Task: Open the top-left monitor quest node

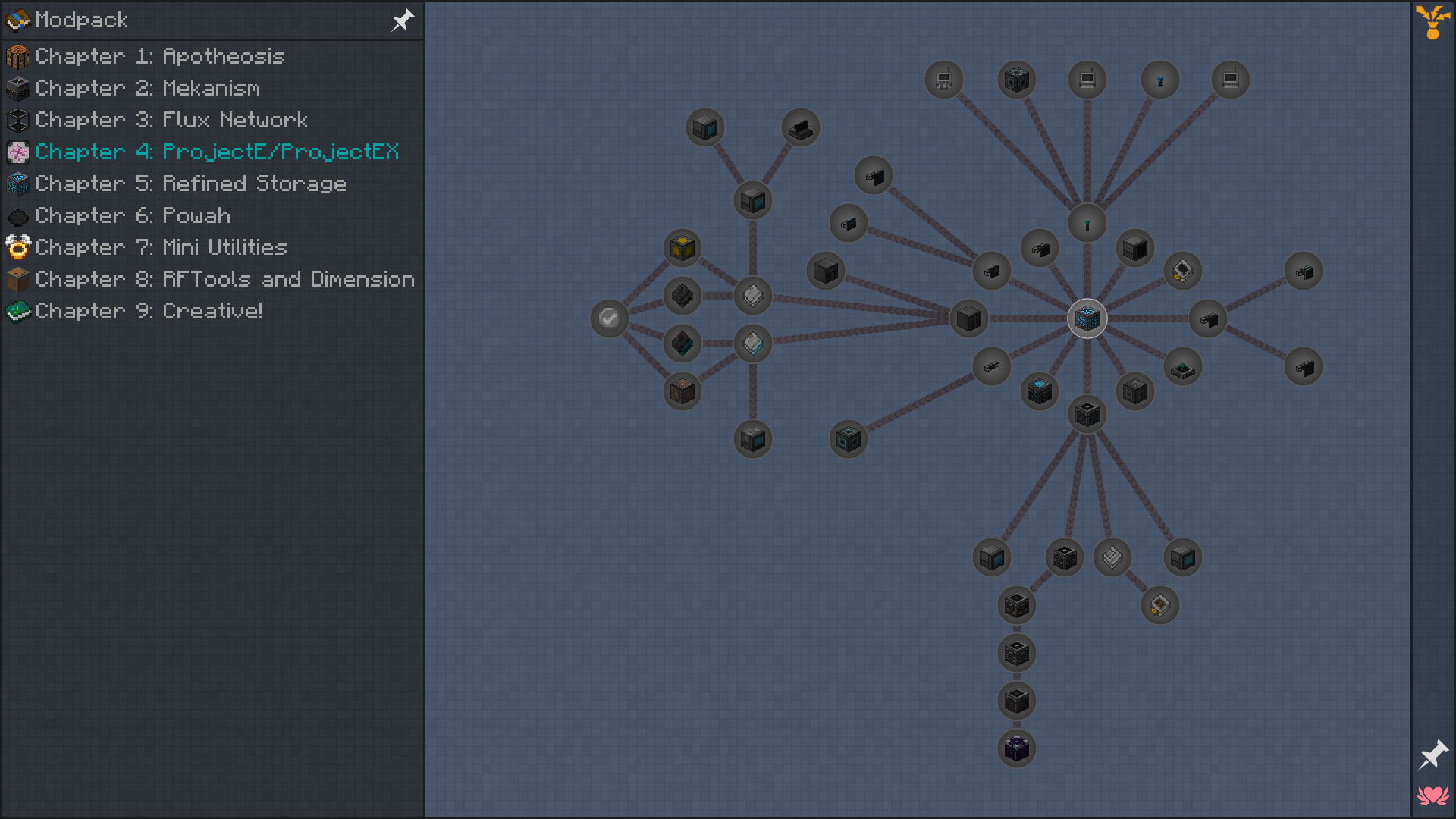Action: coord(943,80)
